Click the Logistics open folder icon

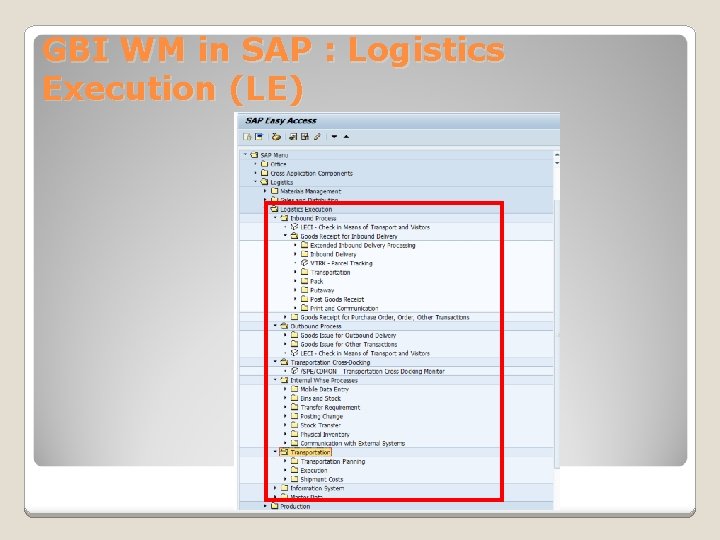pyautogui.click(x=264, y=182)
